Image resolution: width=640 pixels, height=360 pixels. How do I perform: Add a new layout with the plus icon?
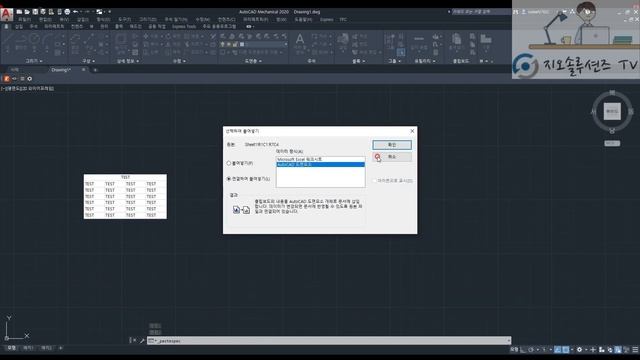(60, 348)
